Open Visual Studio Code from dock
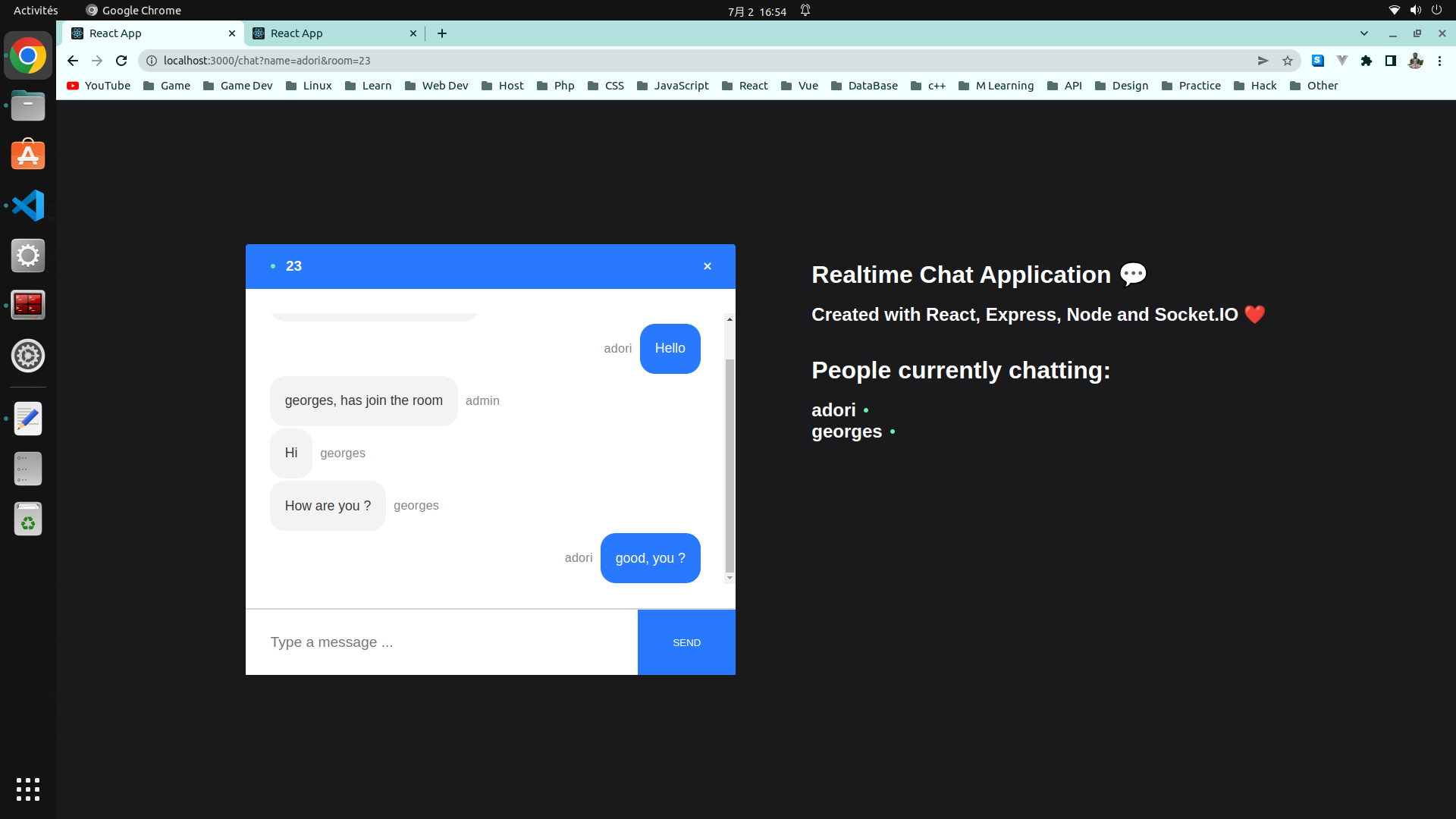The height and width of the screenshot is (819, 1456). [x=28, y=206]
